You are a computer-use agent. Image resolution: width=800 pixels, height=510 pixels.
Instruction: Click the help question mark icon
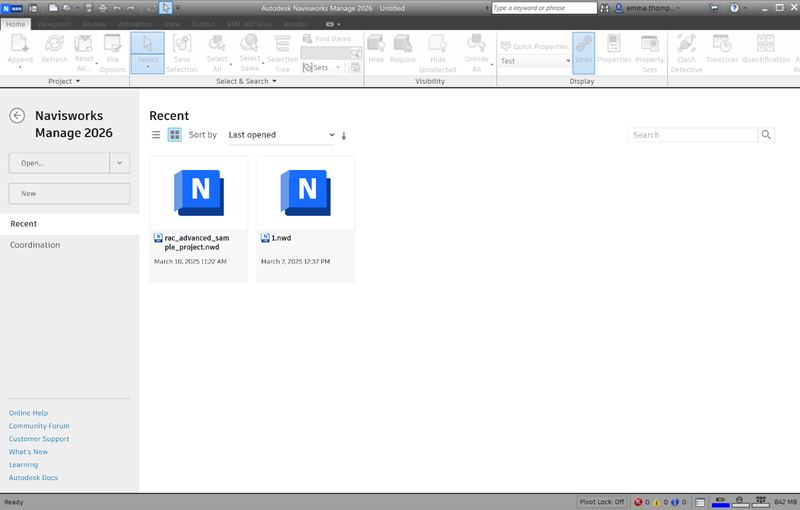734,8
